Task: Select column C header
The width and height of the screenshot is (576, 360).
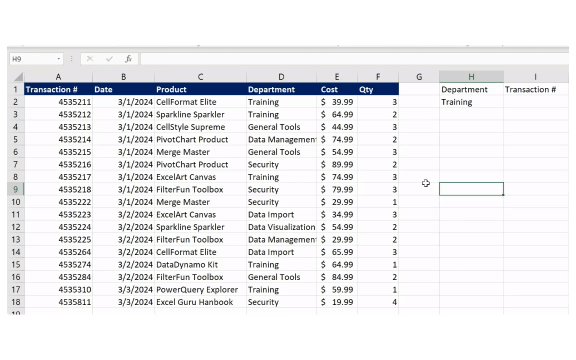Action: [x=200, y=77]
